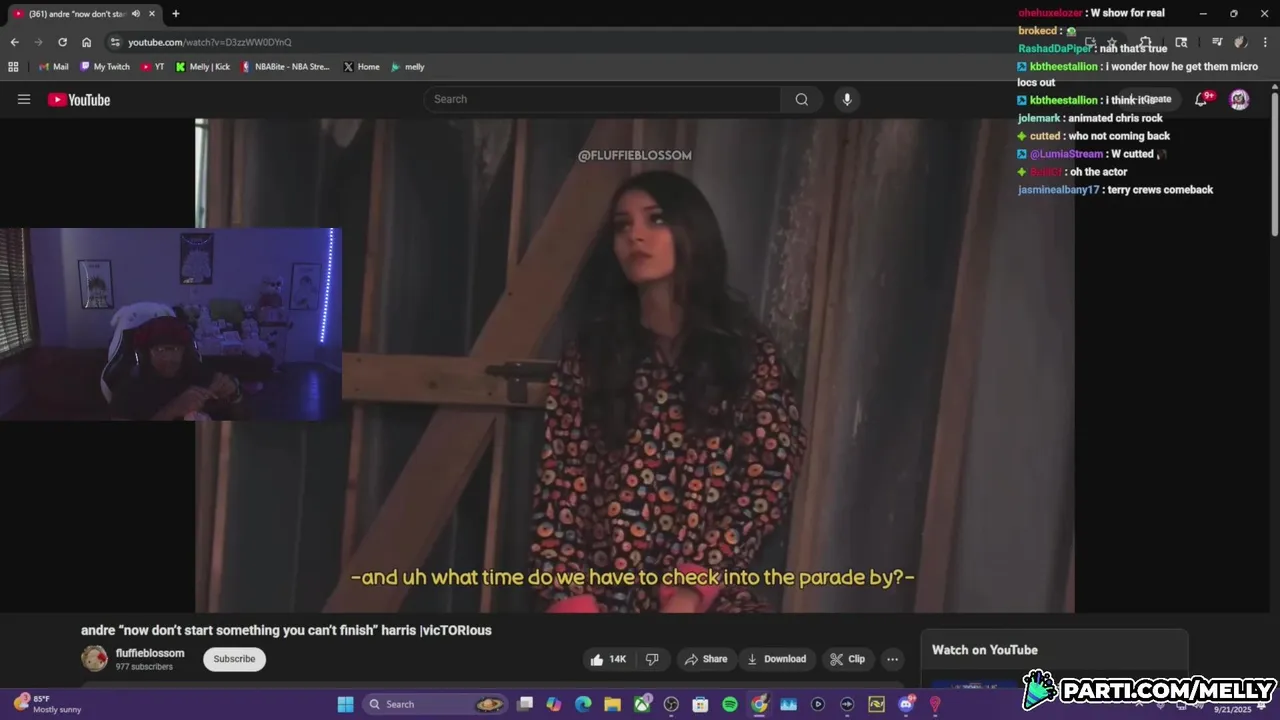
Task: Open Task View on the taskbar
Action: pos(525,704)
